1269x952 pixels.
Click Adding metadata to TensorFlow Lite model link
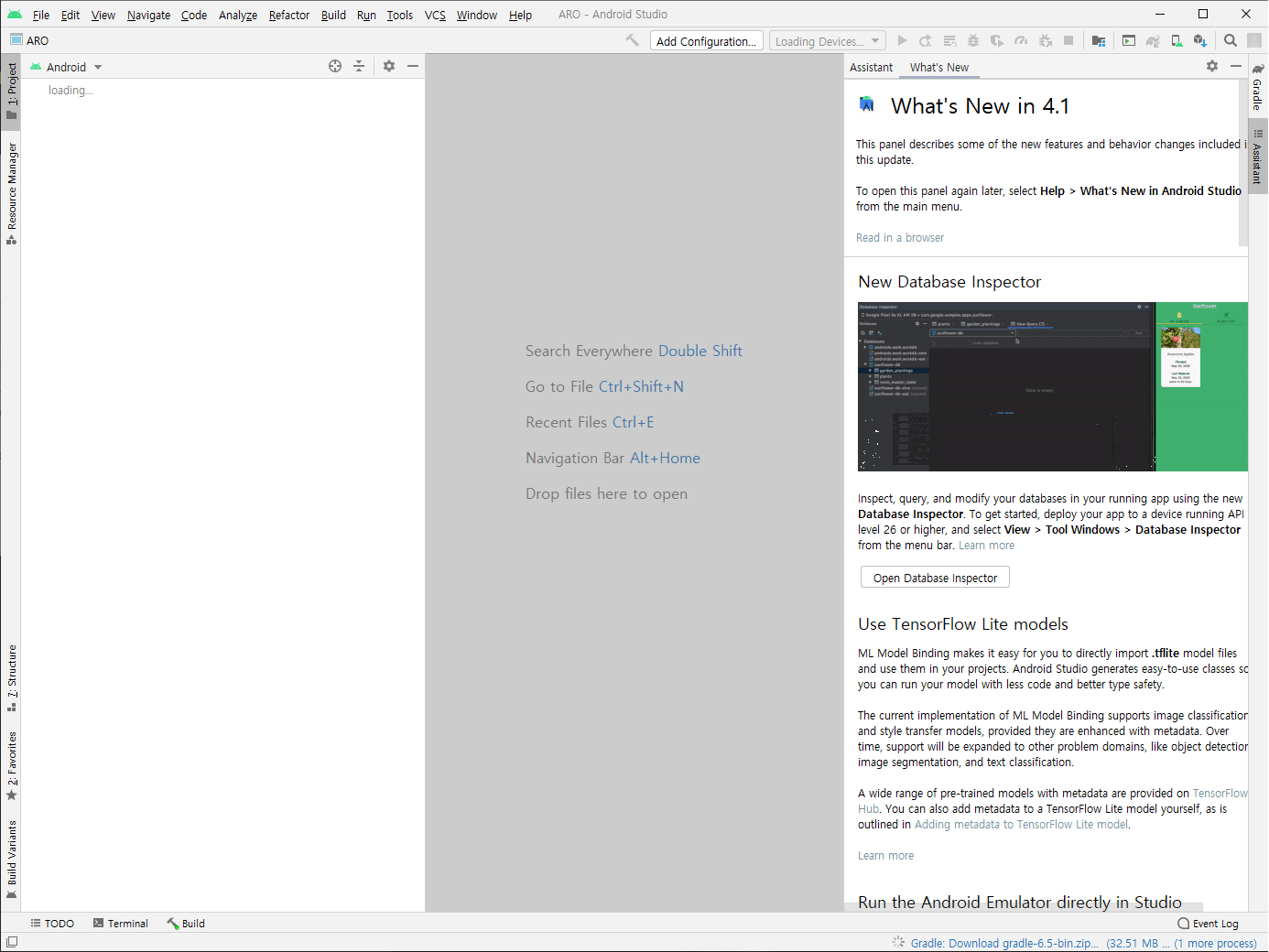(x=1021, y=824)
